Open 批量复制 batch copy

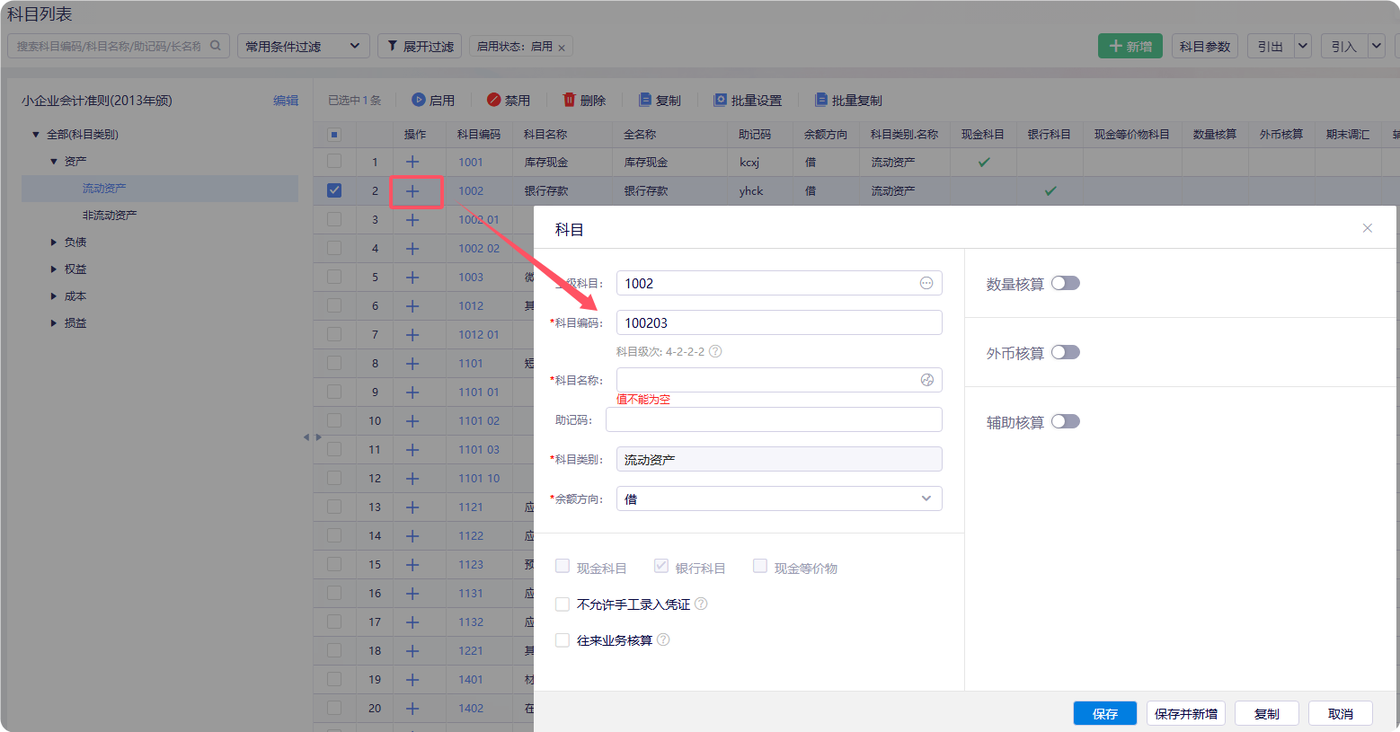pos(848,100)
